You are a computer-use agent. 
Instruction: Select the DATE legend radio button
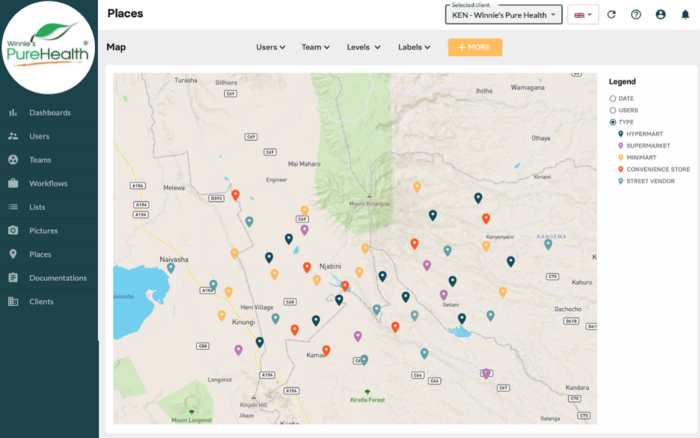612,99
